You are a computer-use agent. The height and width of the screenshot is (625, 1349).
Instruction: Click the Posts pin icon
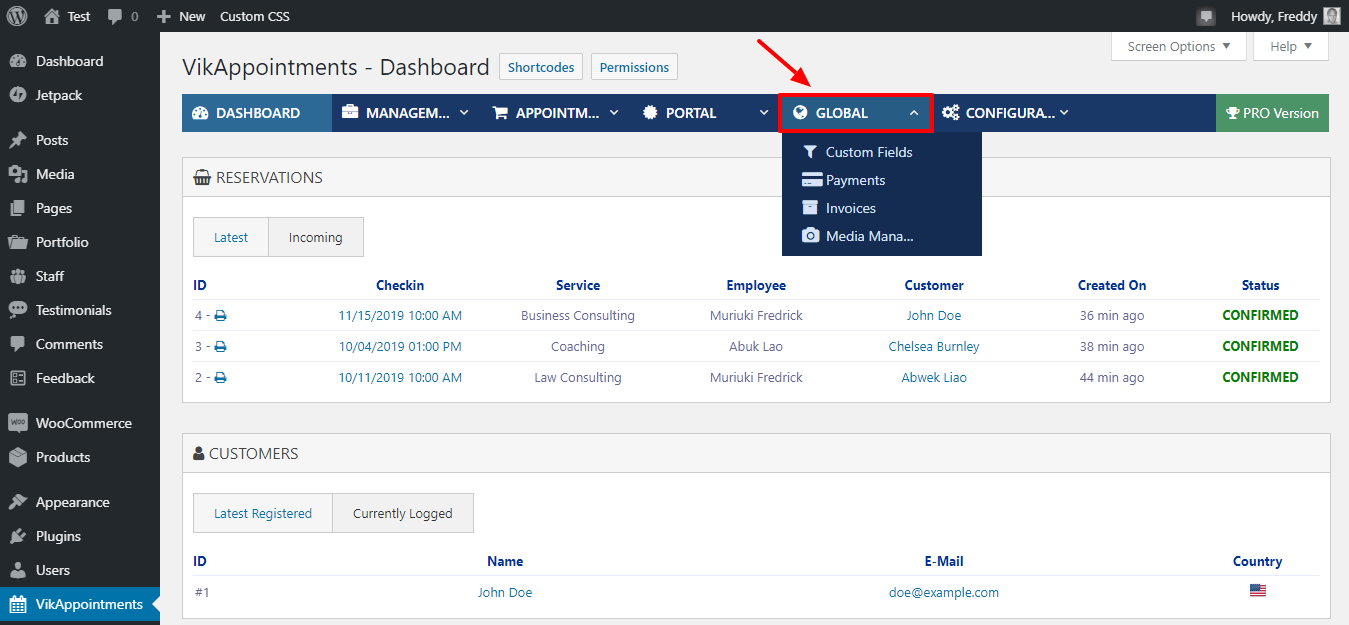coord(18,140)
